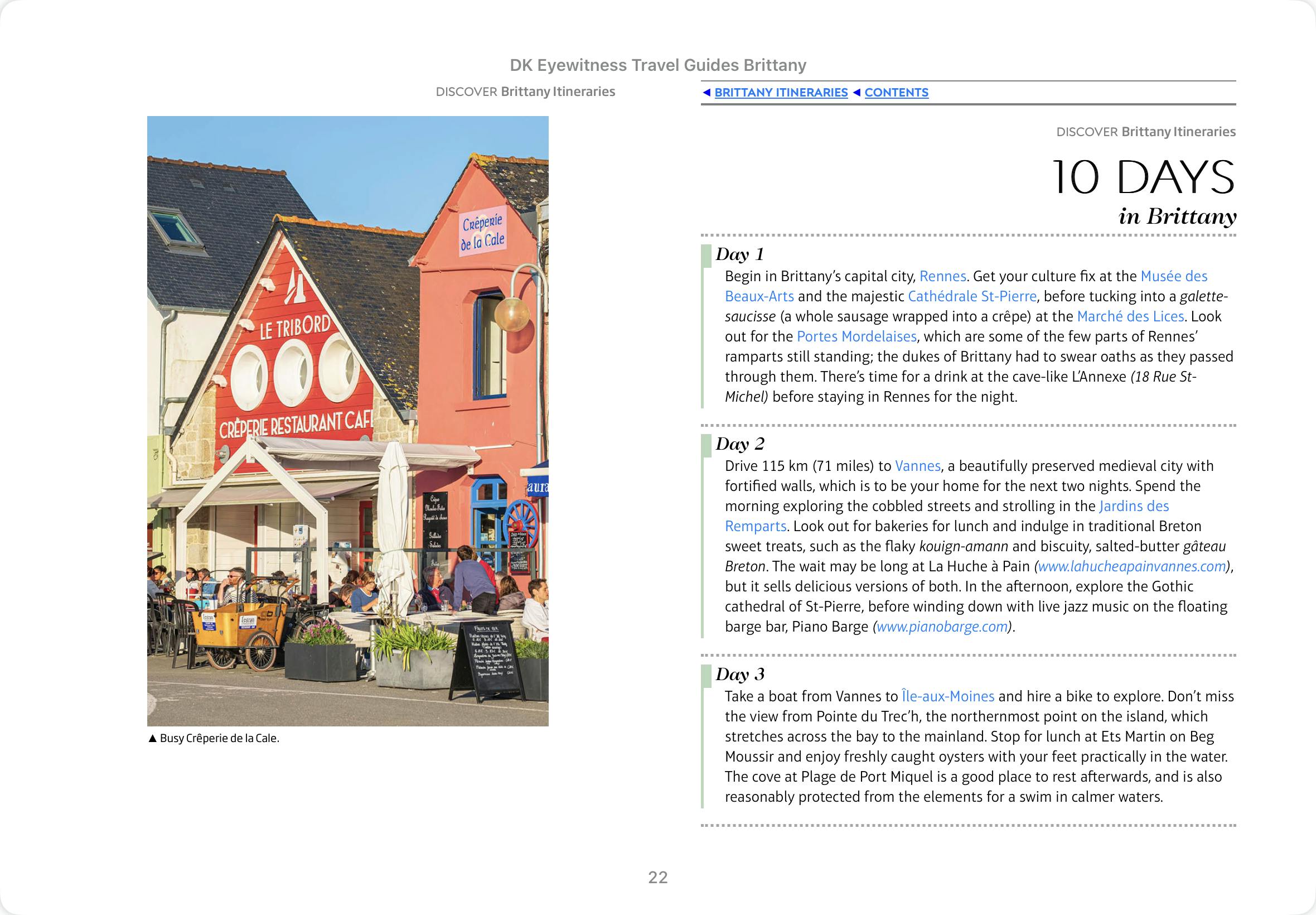Open the Cathédrale St-Pierre link

pyautogui.click(x=972, y=296)
